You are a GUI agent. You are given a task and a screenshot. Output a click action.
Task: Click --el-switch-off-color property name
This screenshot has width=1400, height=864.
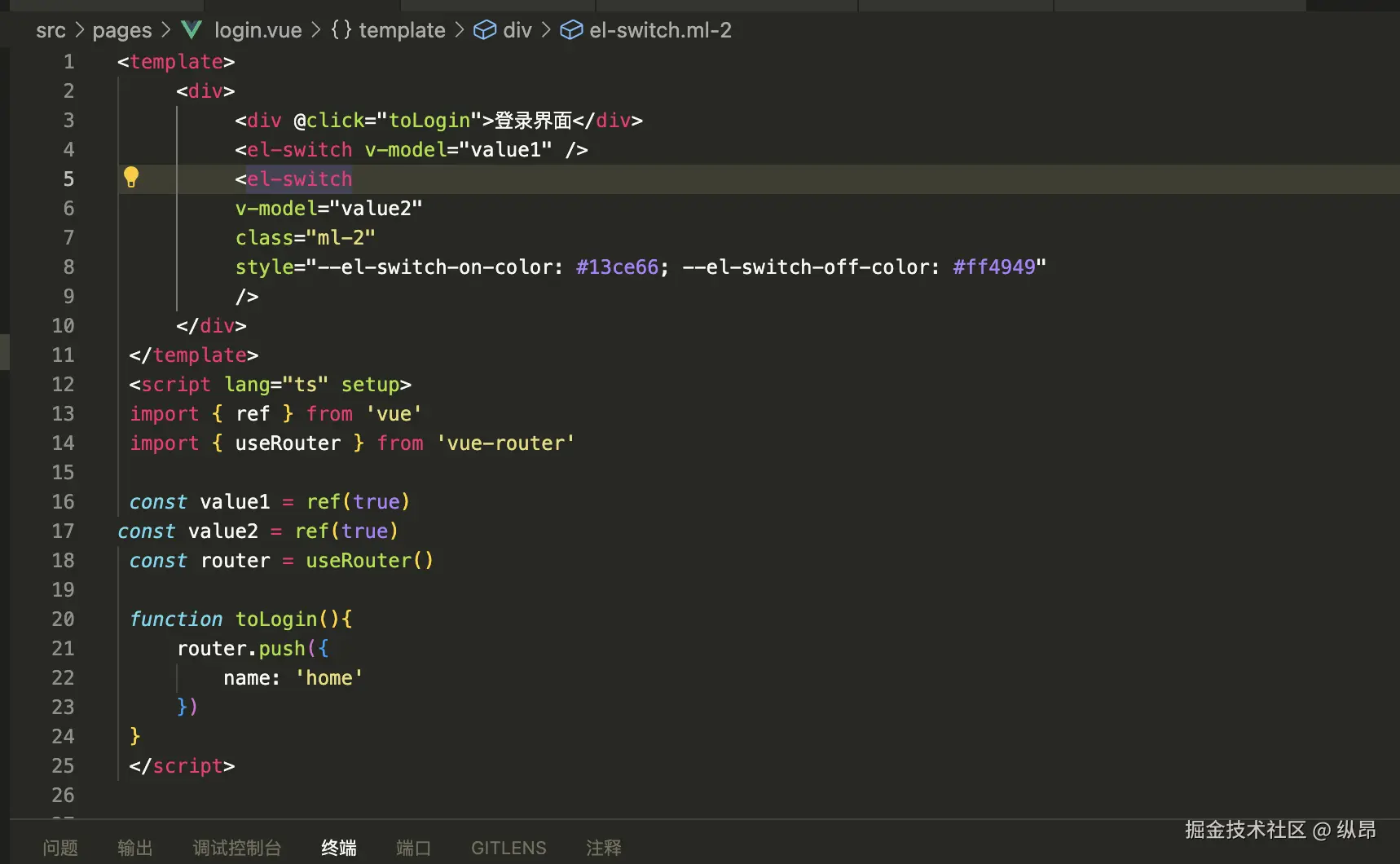(805, 267)
